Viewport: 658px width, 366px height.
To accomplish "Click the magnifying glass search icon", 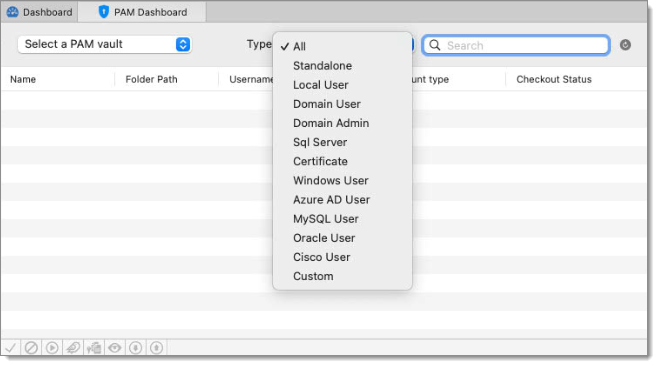I will point(435,45).
